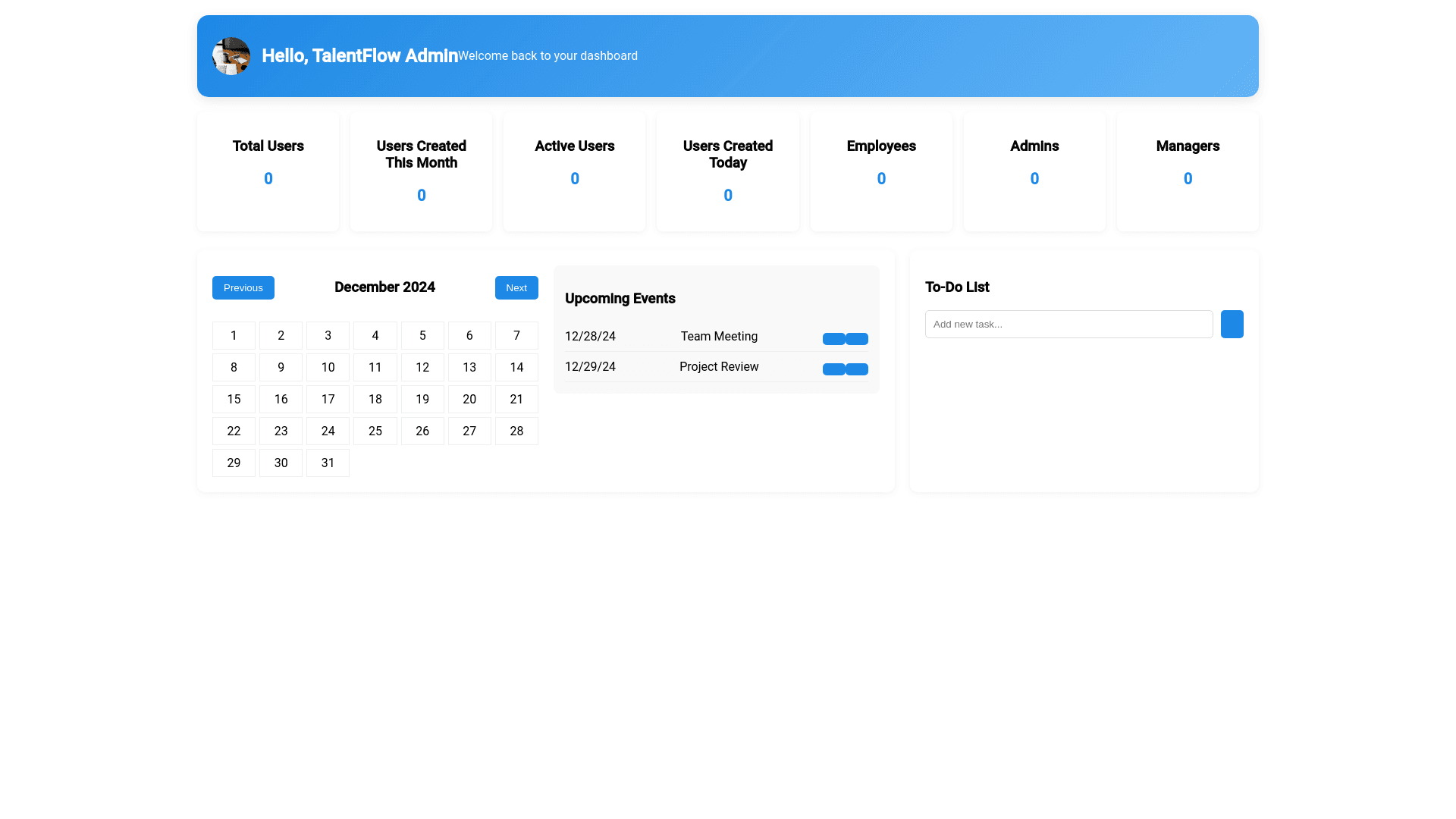Advance calendar with Next button
The image size is (1456, 819).
516,288
